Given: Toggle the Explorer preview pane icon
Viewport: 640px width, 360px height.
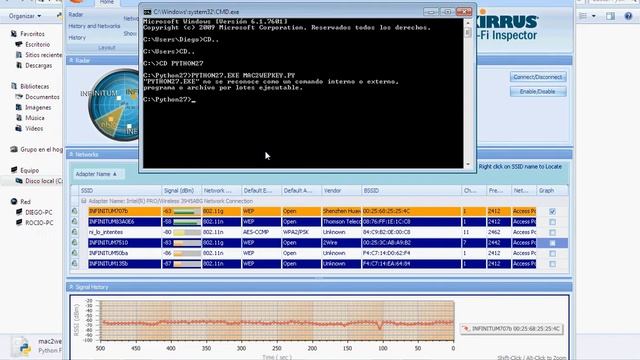Looking at the screenshot, I should pos(610,16).
